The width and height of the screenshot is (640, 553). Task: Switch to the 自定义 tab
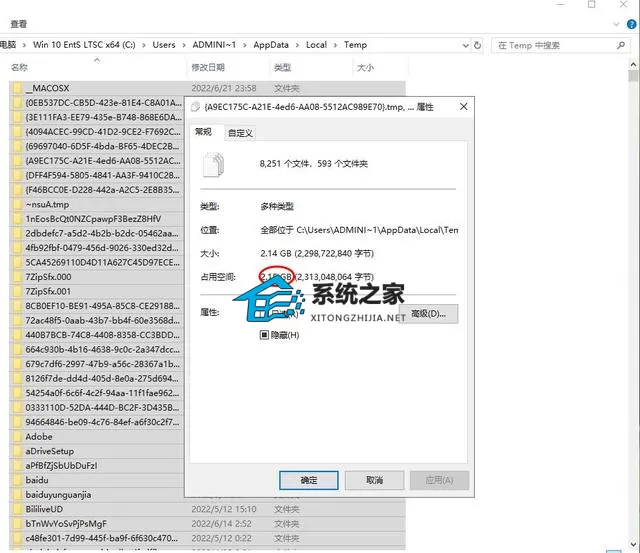tap(240, 133)
